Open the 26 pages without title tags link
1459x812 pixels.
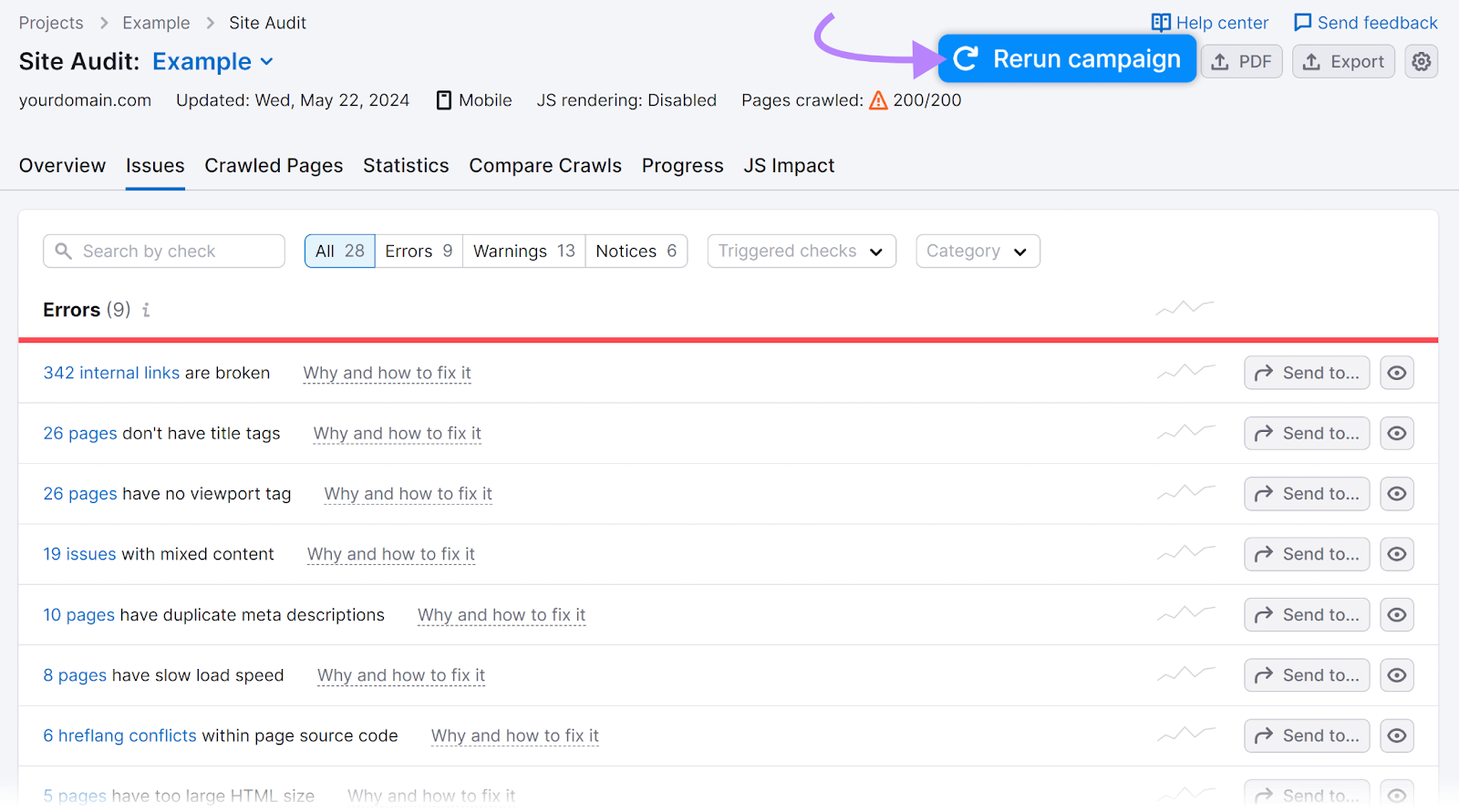[80, 434]
